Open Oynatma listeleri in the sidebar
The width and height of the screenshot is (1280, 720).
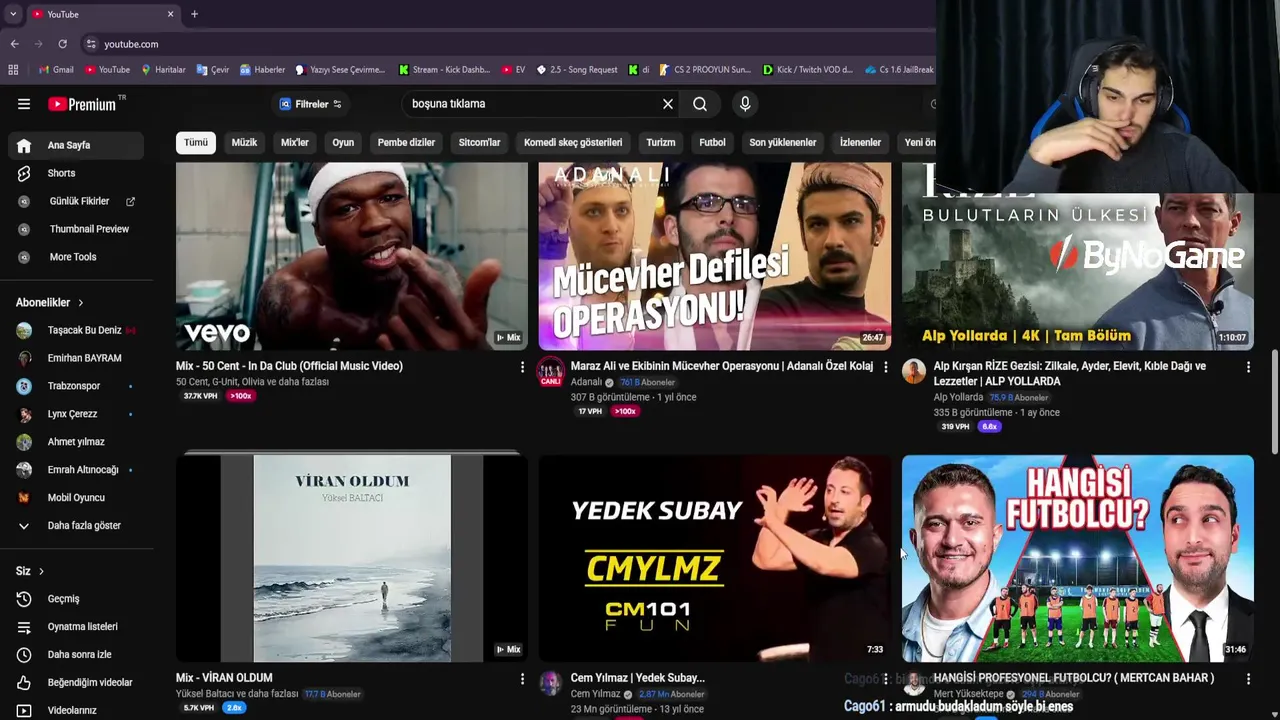[76, 627]
